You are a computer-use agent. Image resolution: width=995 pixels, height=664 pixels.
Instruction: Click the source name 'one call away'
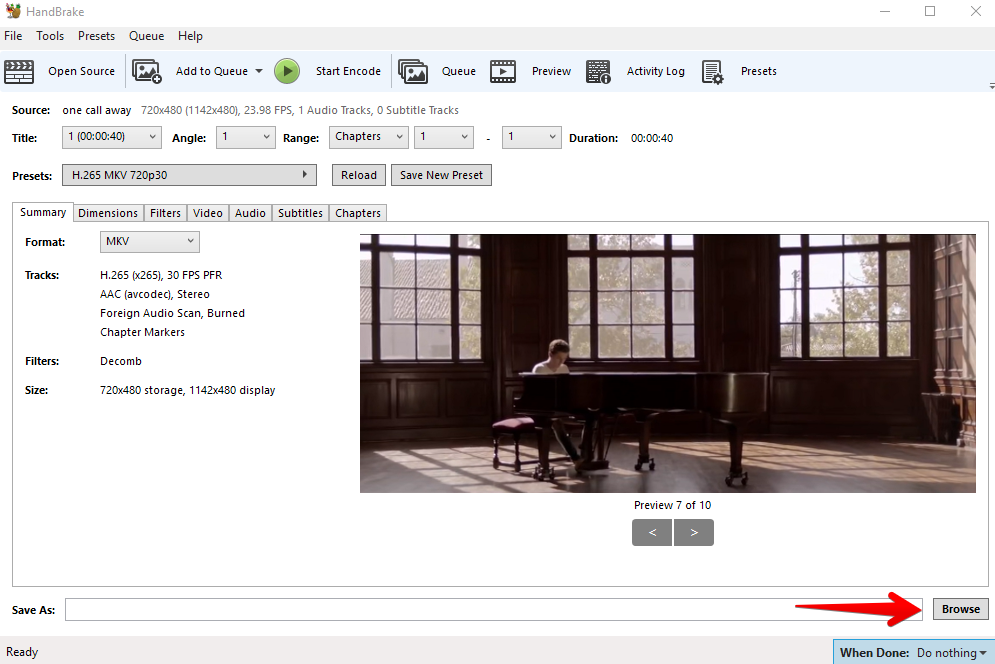pos(96,110)
